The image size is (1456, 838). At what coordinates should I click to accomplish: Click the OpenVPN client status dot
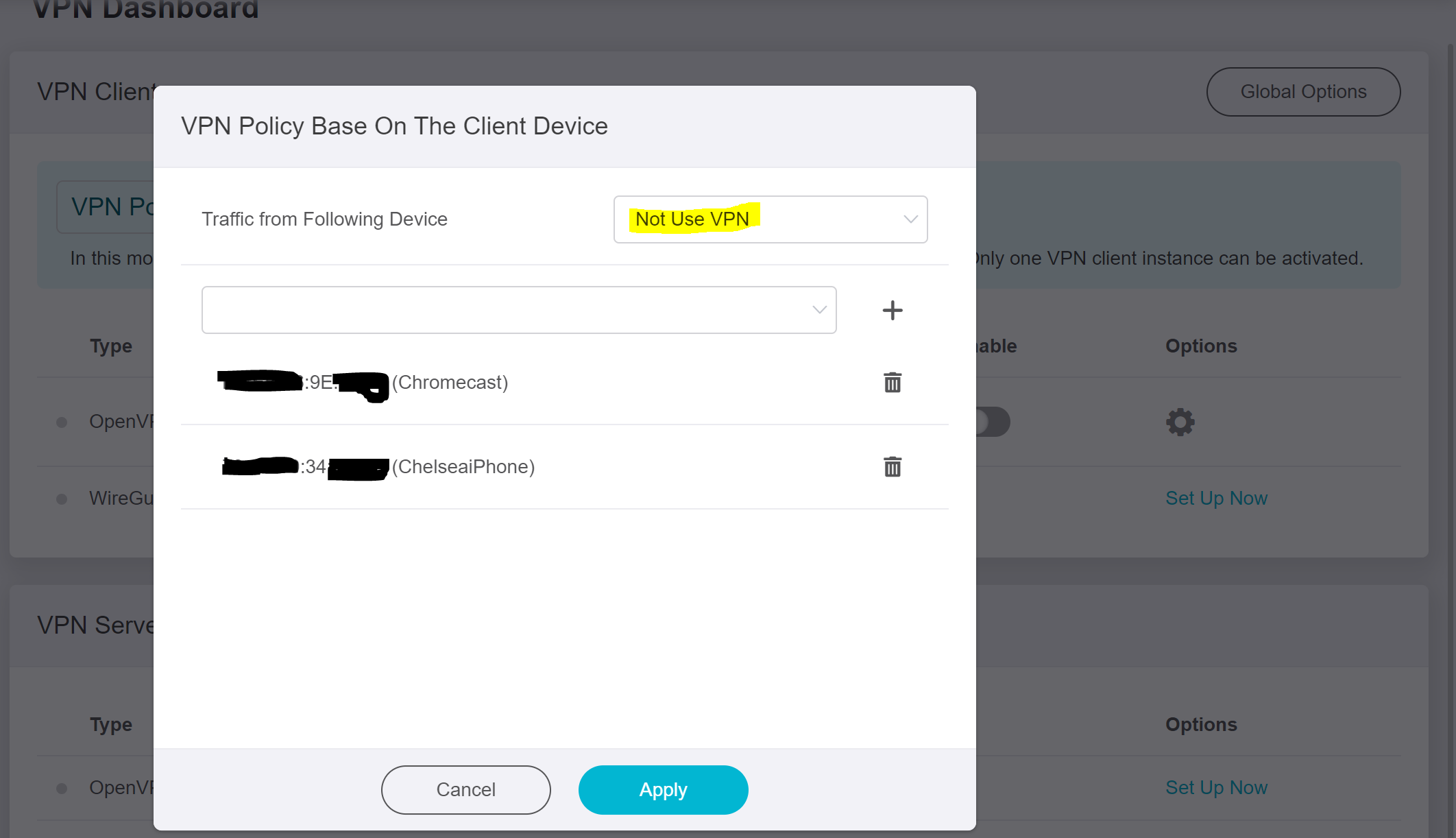[x=62, y=422]
